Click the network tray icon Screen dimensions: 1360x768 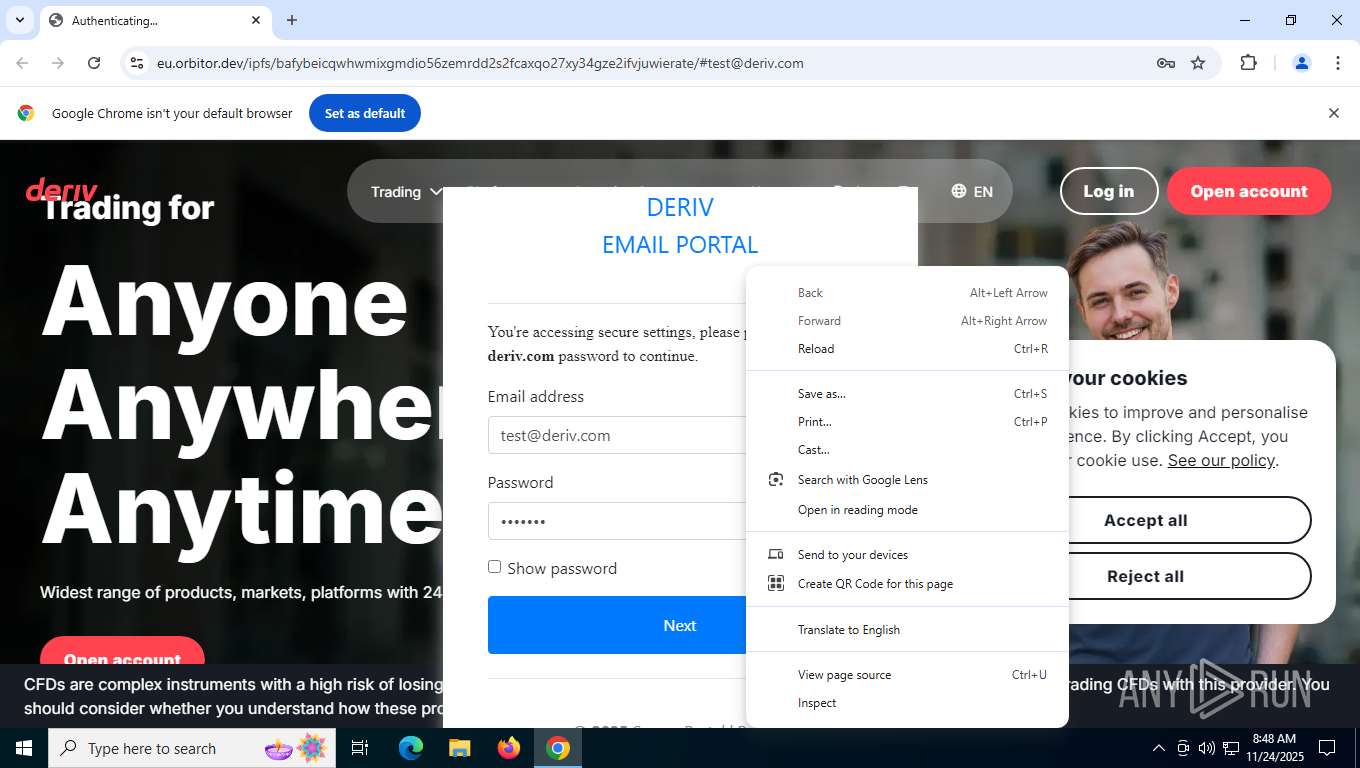(1231, 748)
